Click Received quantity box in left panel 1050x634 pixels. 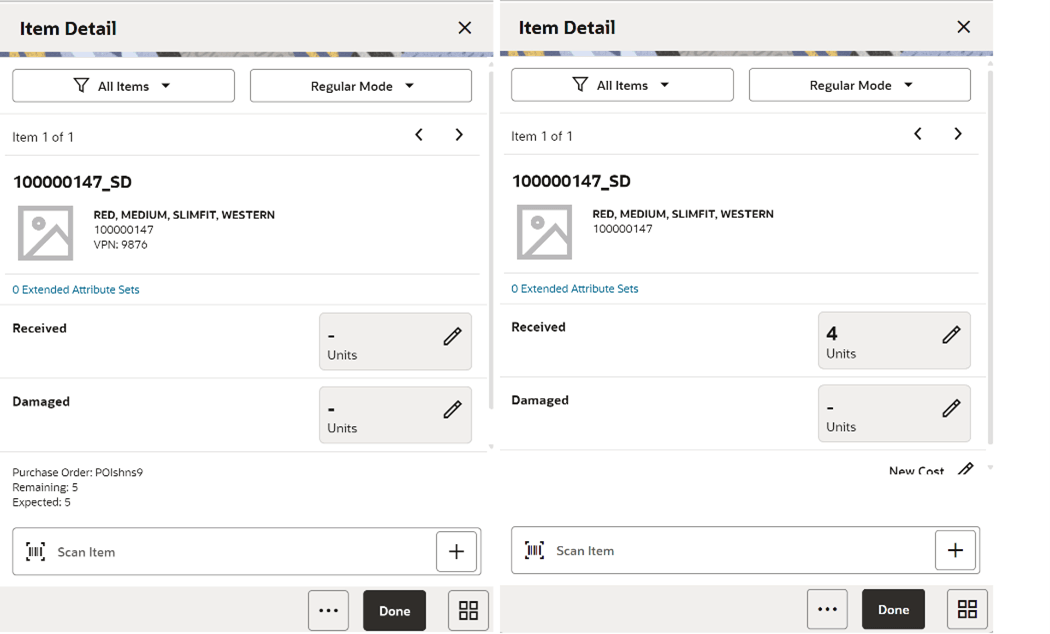pyautogui.click(x=395, y=341)
